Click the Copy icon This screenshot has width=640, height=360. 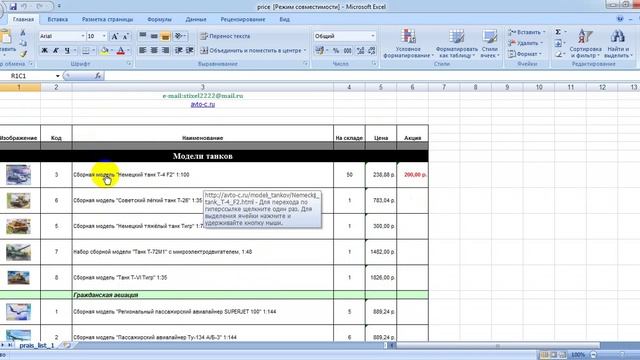tap(23, 43)
